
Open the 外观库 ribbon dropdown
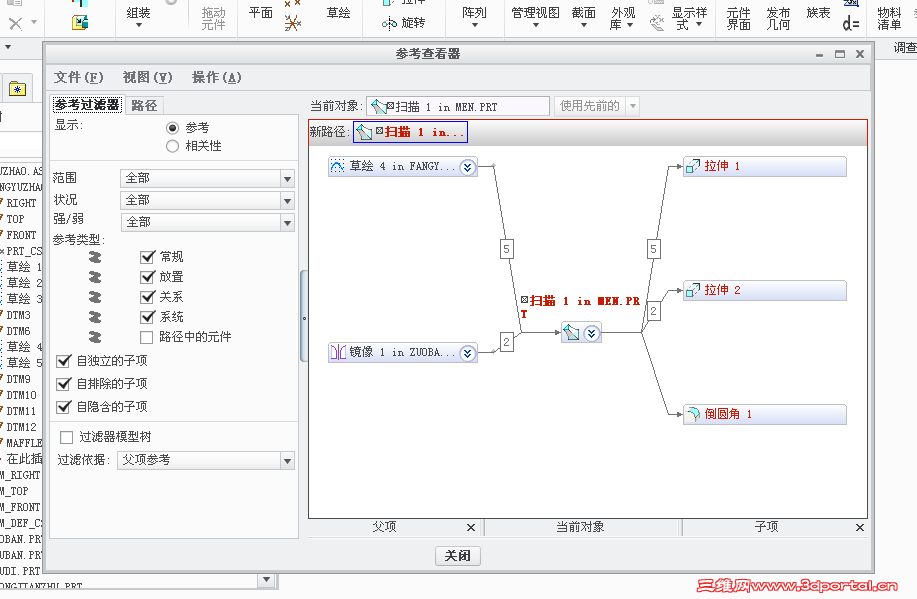623,18
